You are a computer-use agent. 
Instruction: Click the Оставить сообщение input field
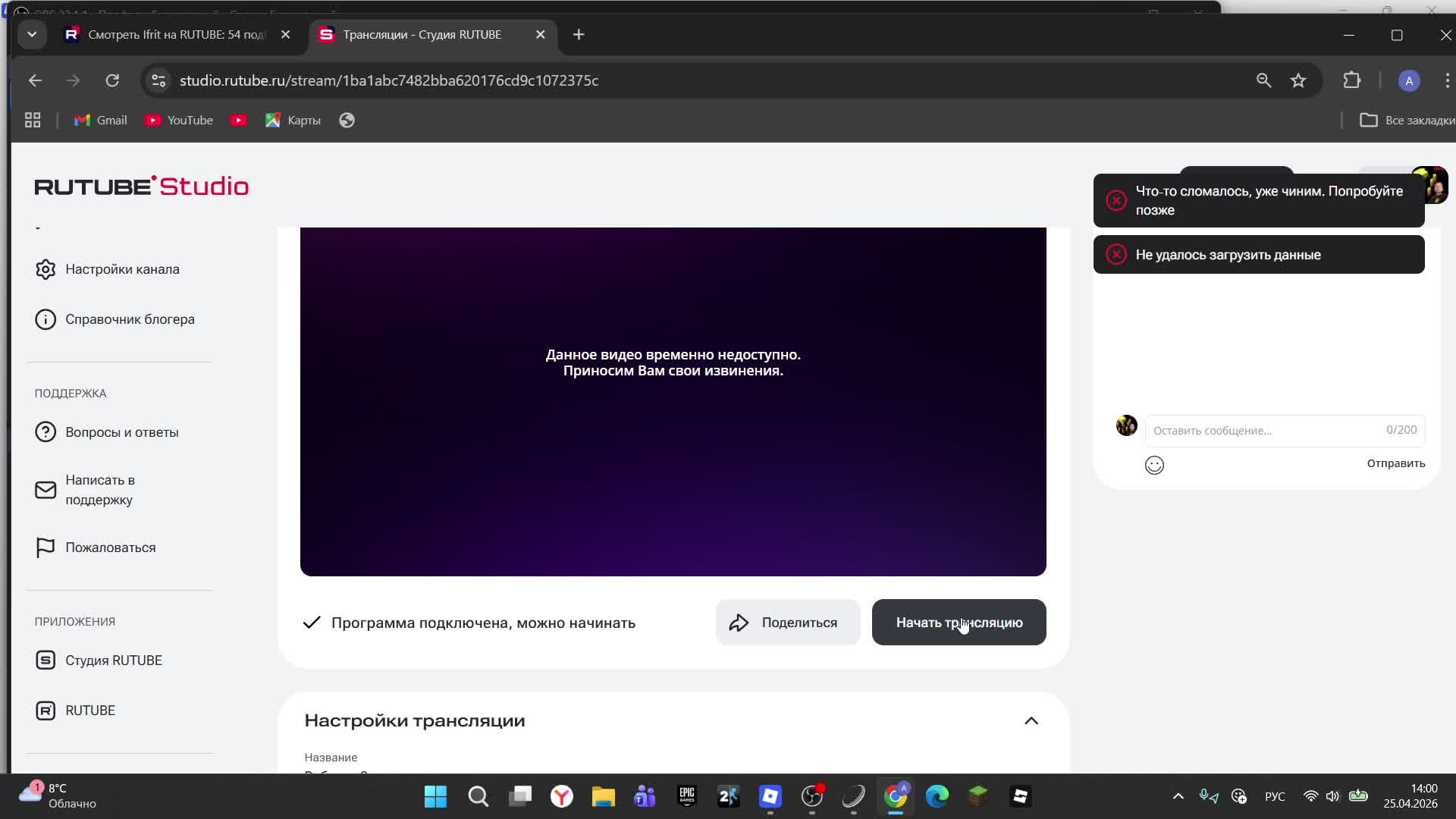1251,430
